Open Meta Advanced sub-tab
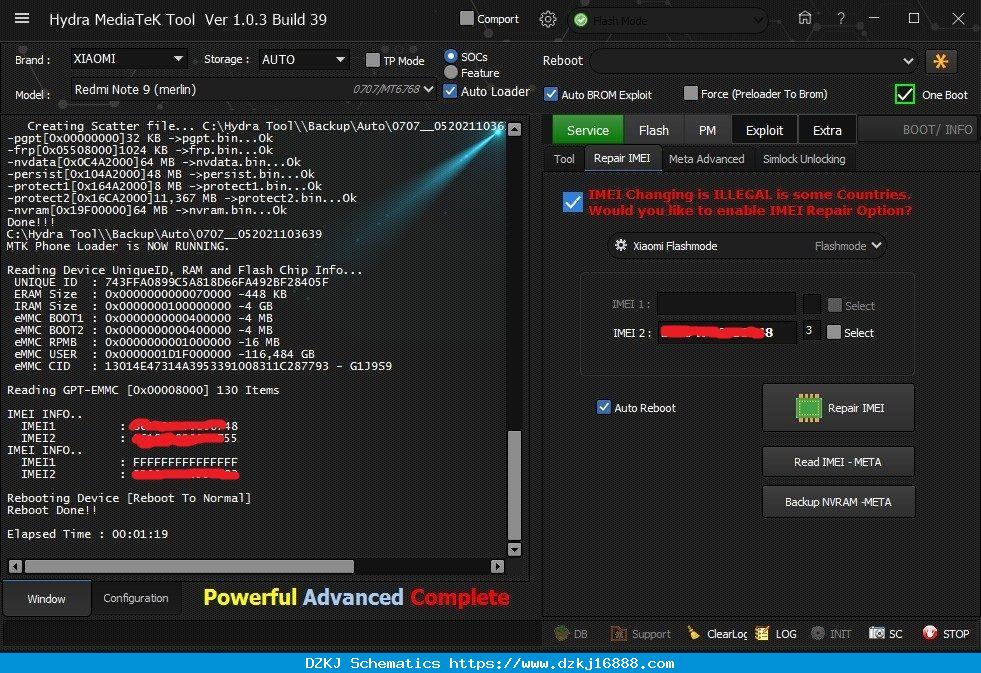The height and width of the screenshot is (673, 981). point(706,159)
